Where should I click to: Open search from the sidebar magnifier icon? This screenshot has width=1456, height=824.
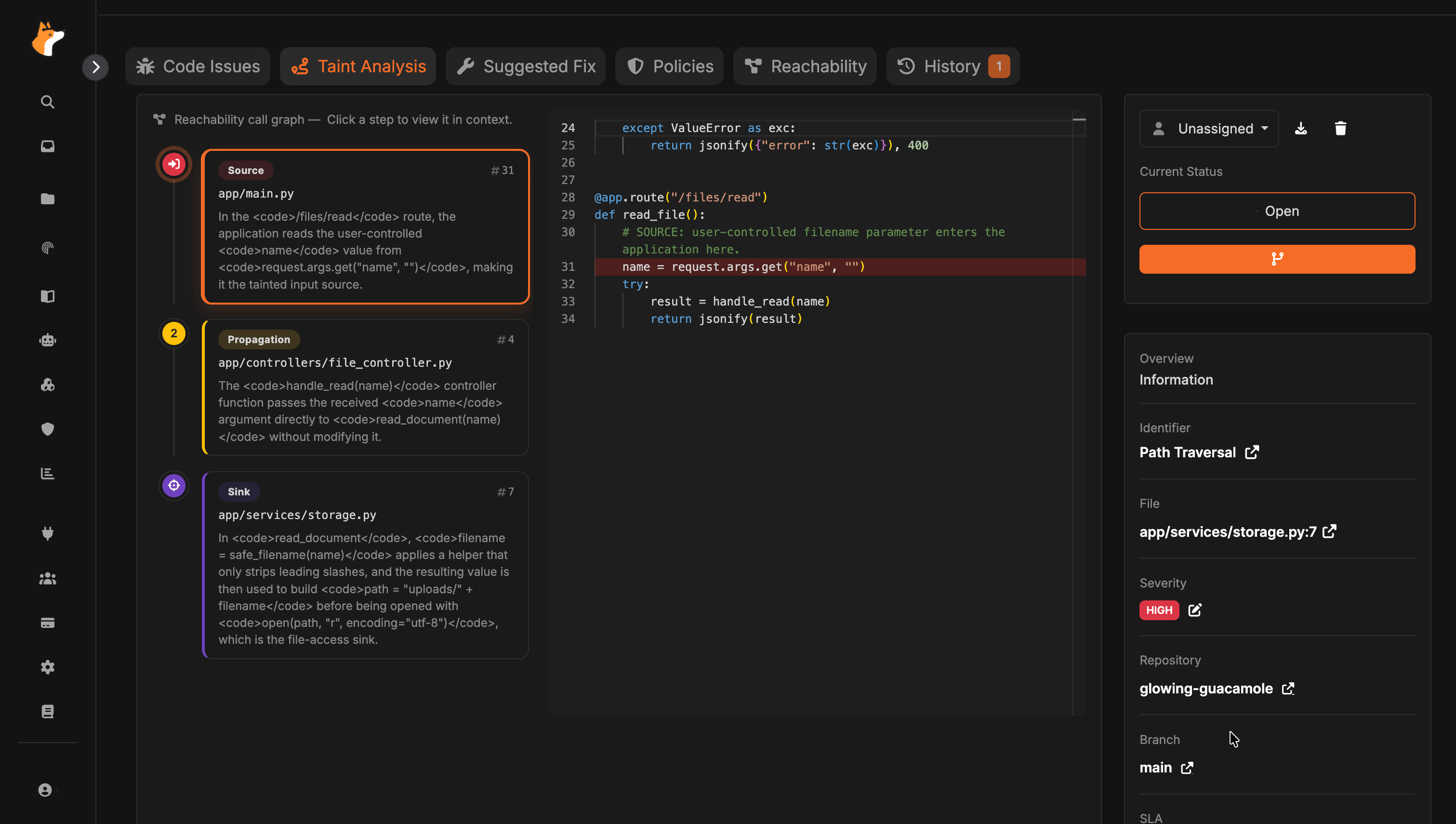48,102
